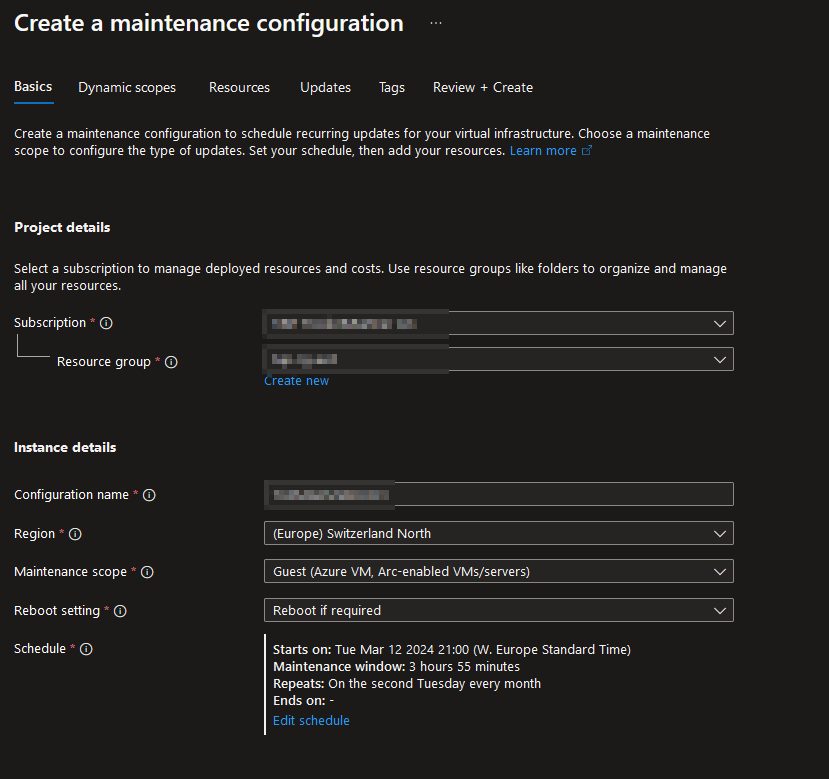The width and height of the screenshot is (829, 779).
Task: Click the info icon beside Reboot setting
Action: click(121, 611)
